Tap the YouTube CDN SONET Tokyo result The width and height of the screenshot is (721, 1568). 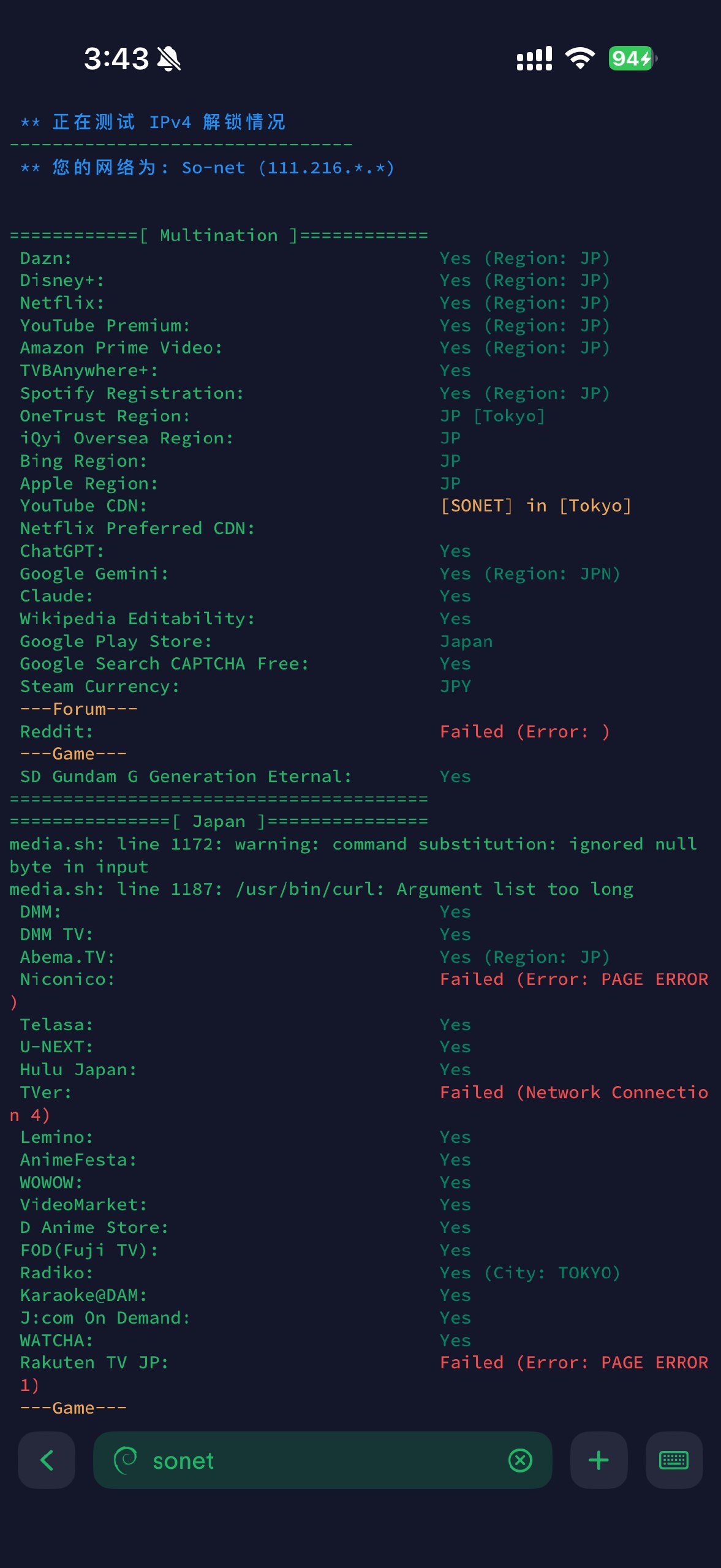pos(535,506)
